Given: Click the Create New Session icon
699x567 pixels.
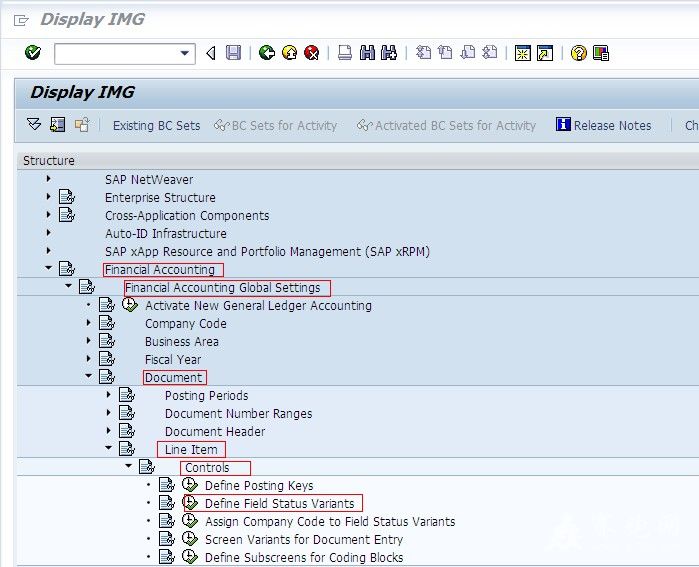Looking at the screenshot, I should (522, 53).
